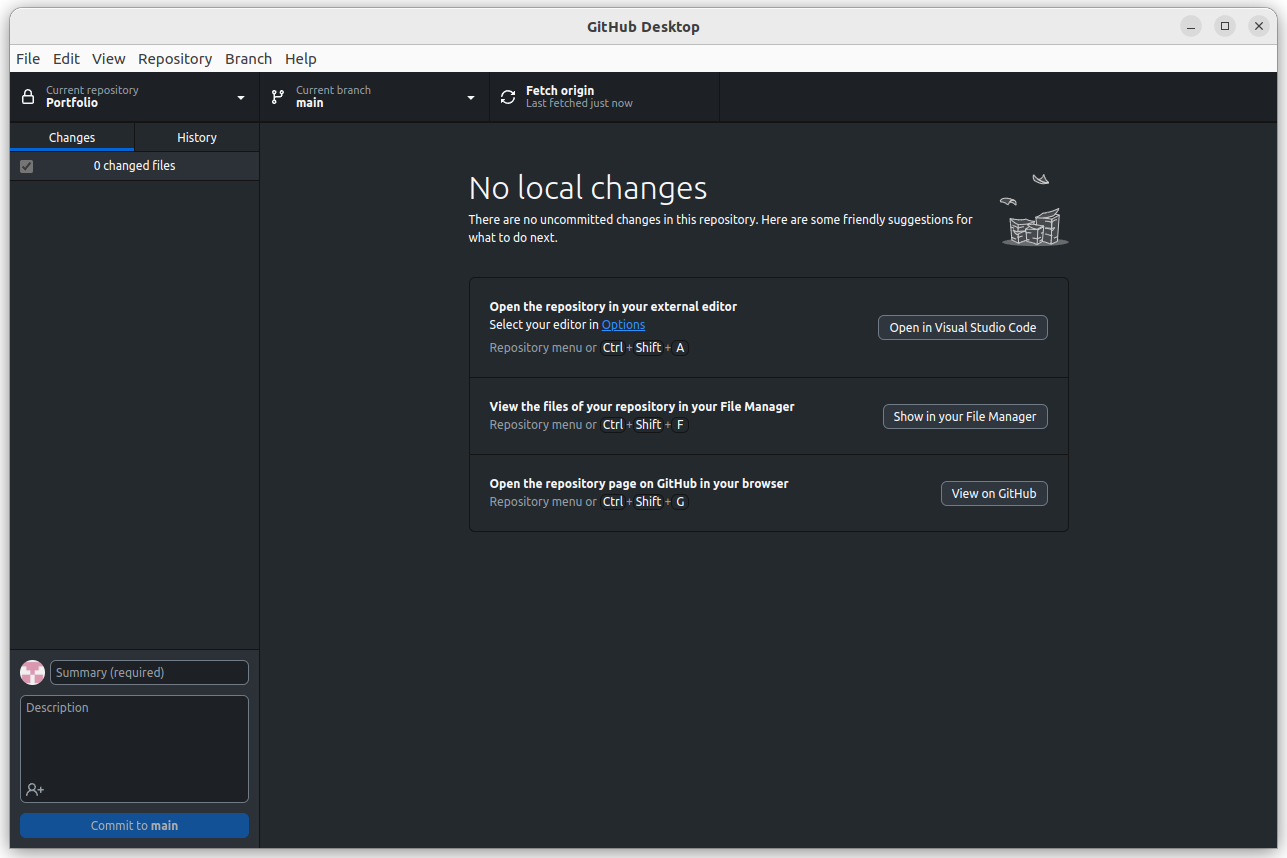The width and height of the screenshot is (1287, 858).
Task: Switch to the Changes tab
Action: [x=72, y=137]
